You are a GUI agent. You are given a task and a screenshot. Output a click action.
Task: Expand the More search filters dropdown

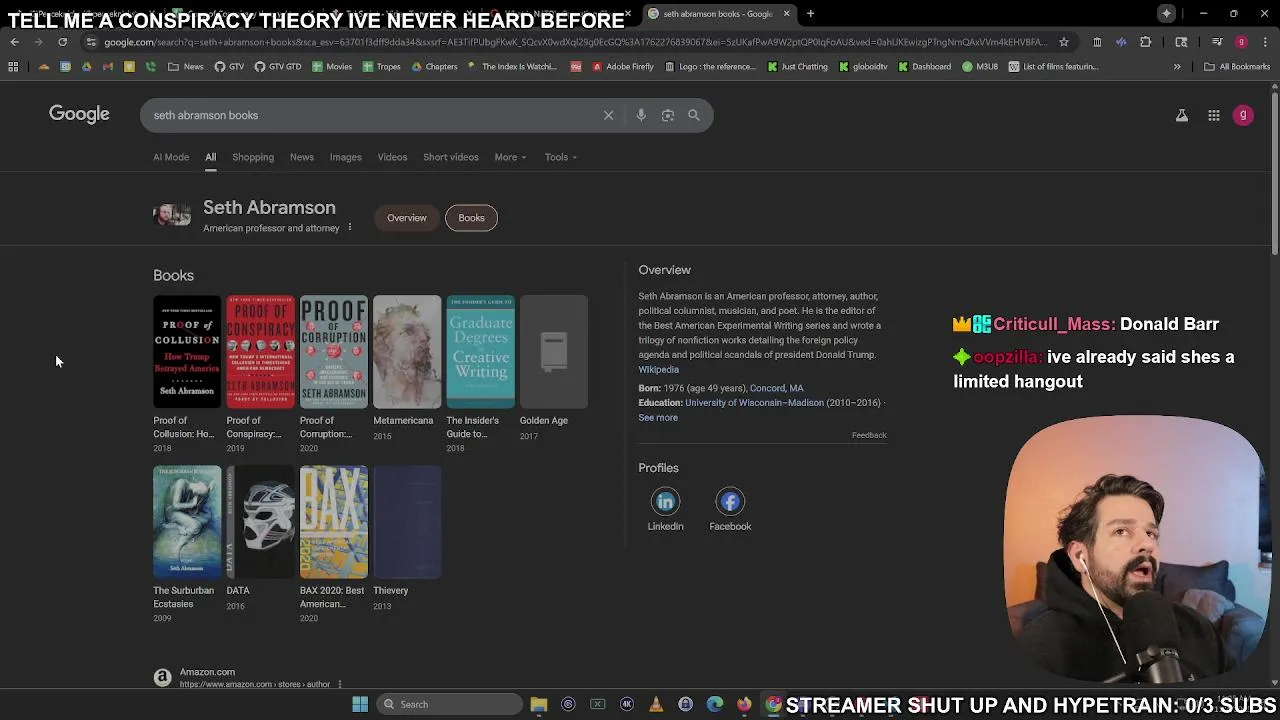tap(510, 157)
